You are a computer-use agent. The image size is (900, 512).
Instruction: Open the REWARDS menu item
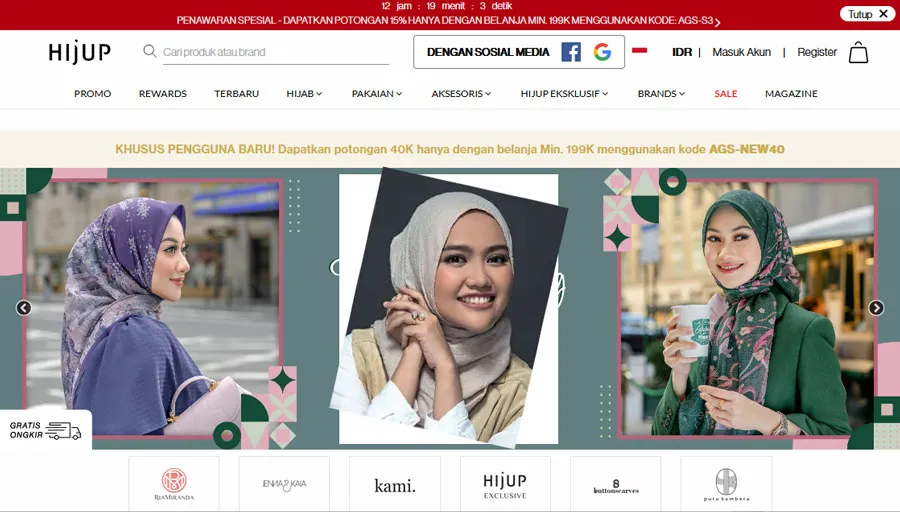tap(162, 94)
